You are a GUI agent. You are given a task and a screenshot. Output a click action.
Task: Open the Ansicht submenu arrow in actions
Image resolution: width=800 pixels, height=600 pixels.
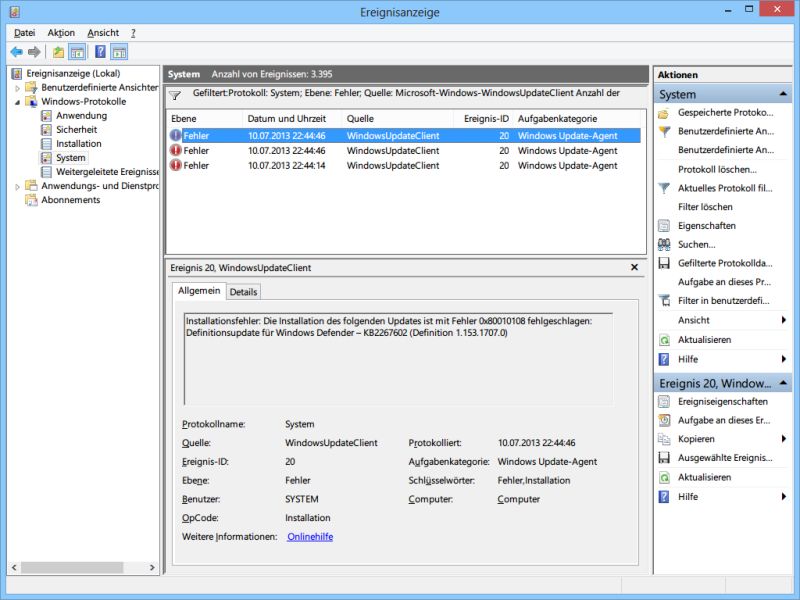click(784, 320)
